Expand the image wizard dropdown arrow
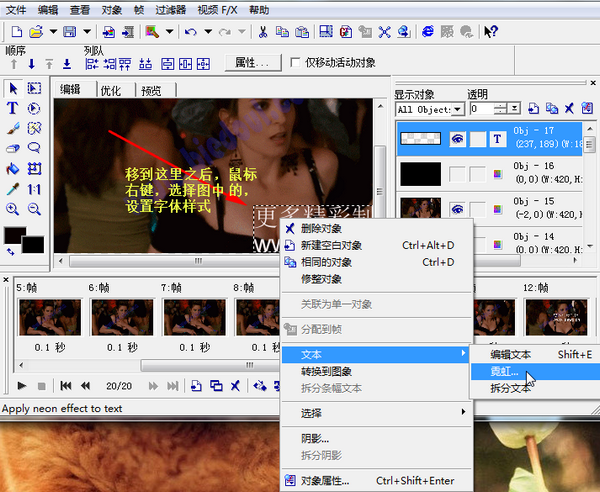The image size is (600, 492). (170, 32)
